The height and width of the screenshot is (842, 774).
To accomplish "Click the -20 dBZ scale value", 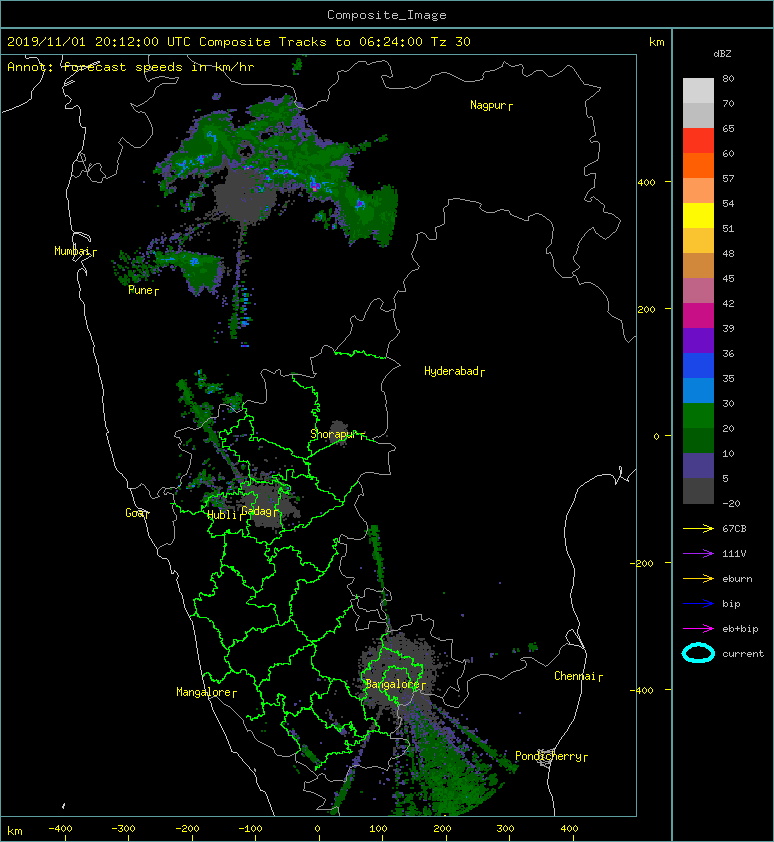I will click(731, 503).
